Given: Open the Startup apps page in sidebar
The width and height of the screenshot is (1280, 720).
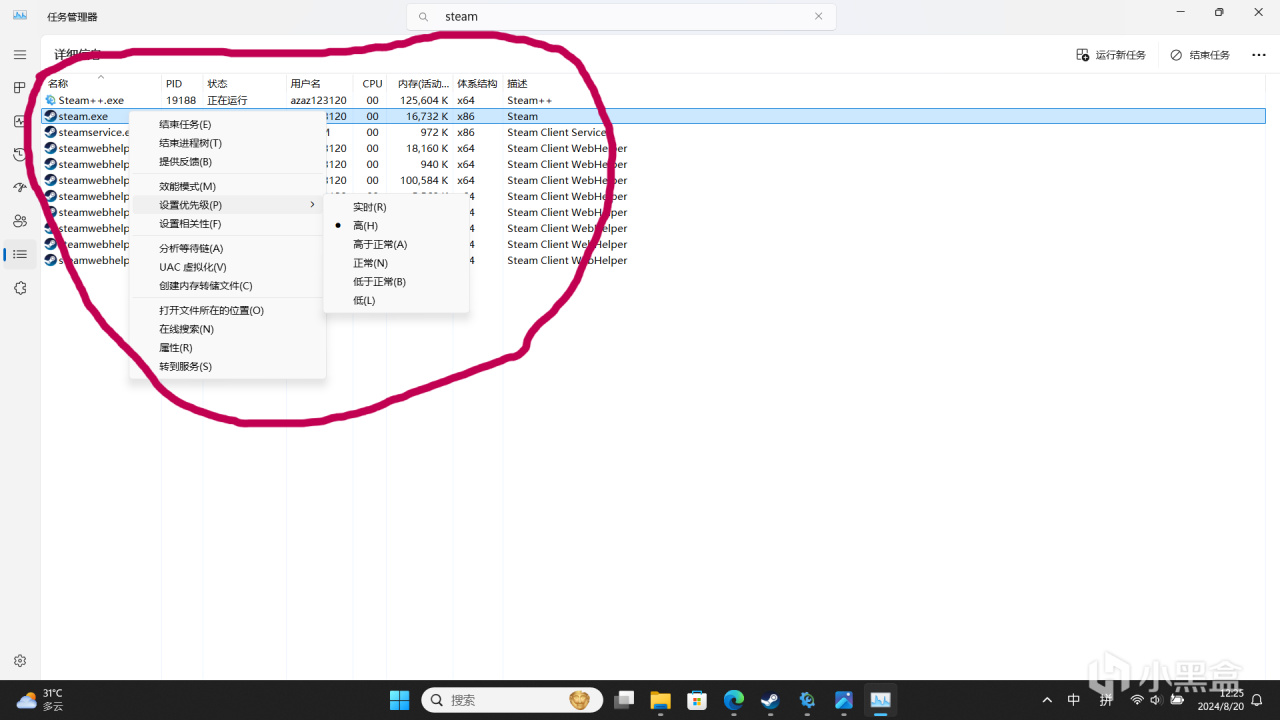Looking at the screenshot, I should tap(20, 188).
